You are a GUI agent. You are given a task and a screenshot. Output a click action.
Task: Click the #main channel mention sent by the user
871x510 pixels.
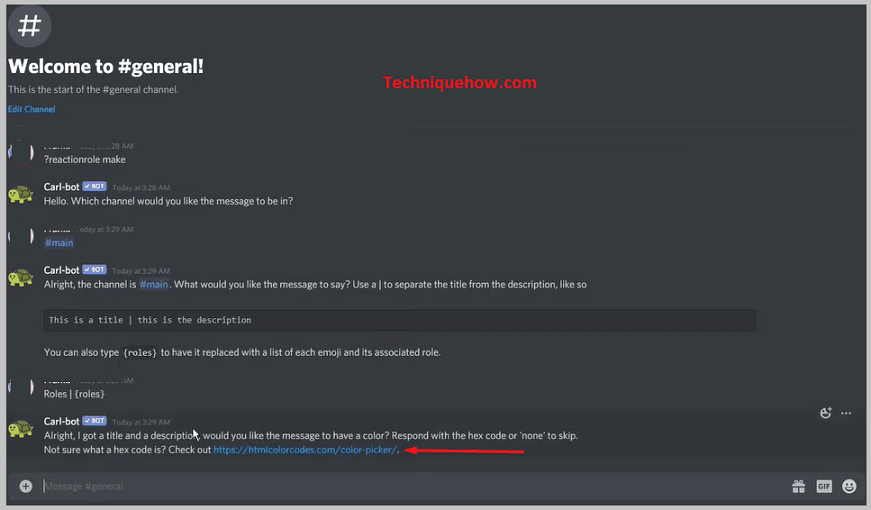click(x=59, y=243)
